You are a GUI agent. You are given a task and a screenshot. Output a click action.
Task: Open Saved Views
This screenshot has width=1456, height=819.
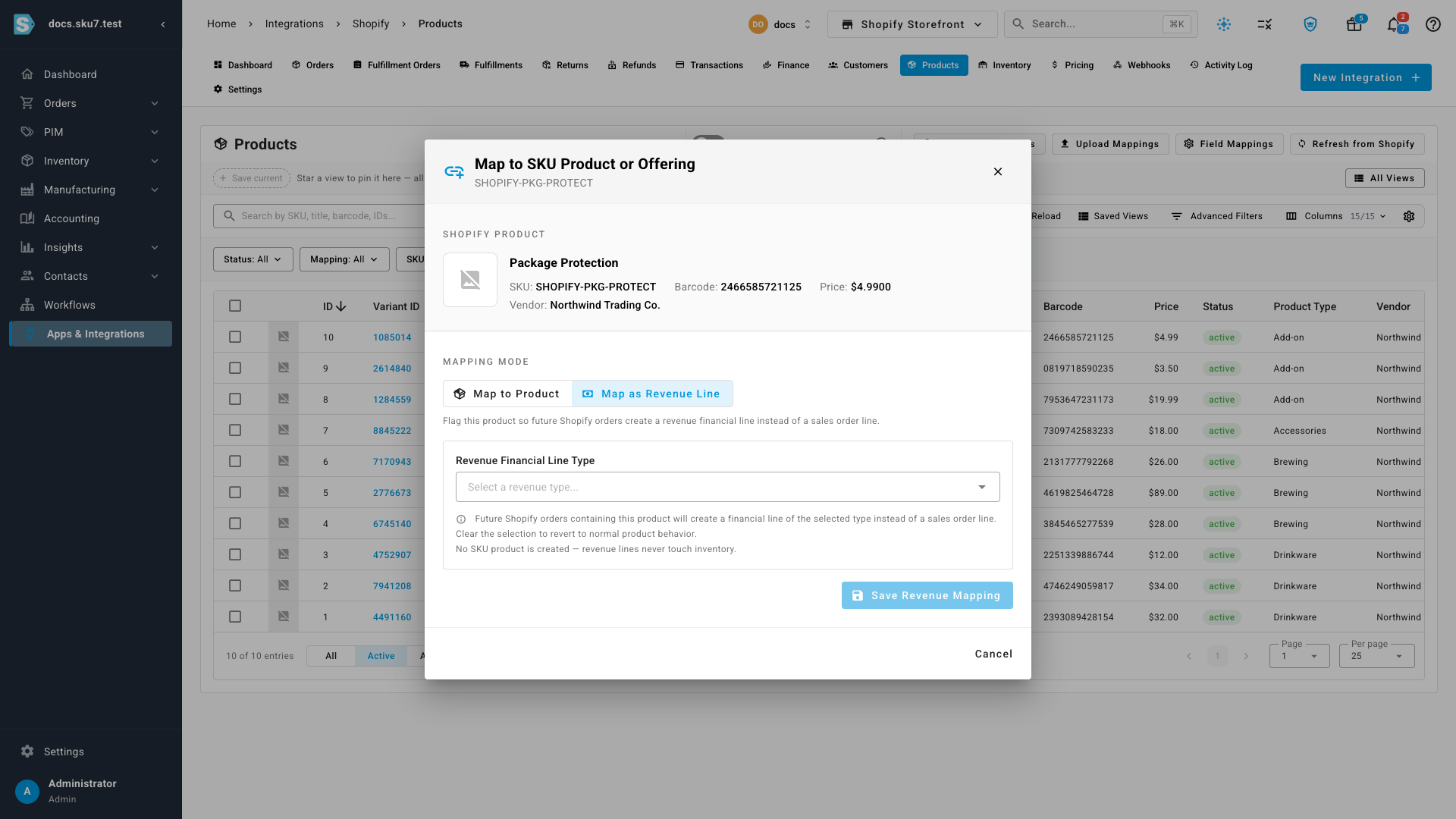pyautogui.click(x=1113, y=216)
